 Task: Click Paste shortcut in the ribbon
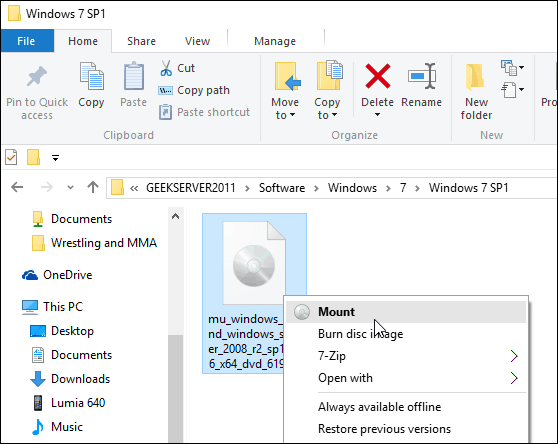[x=204, y=112]
